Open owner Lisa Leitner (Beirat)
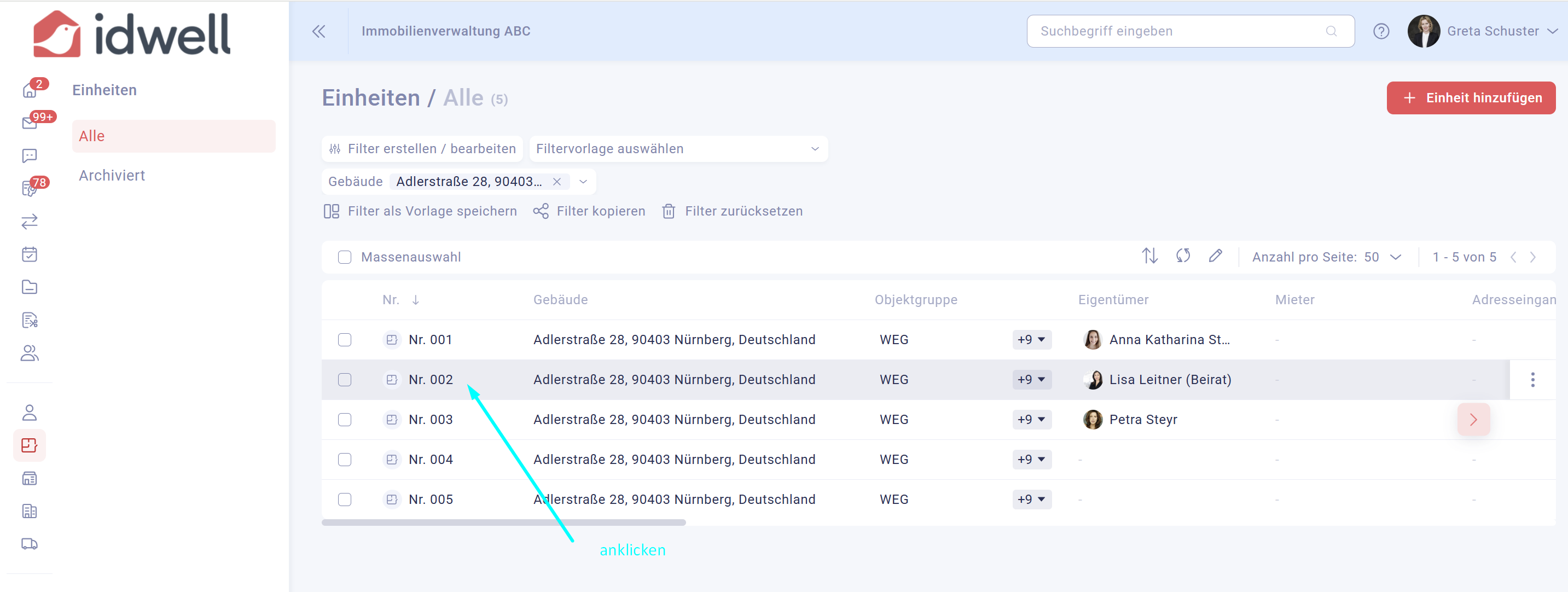1568x592 pixels. point(1170,380)
